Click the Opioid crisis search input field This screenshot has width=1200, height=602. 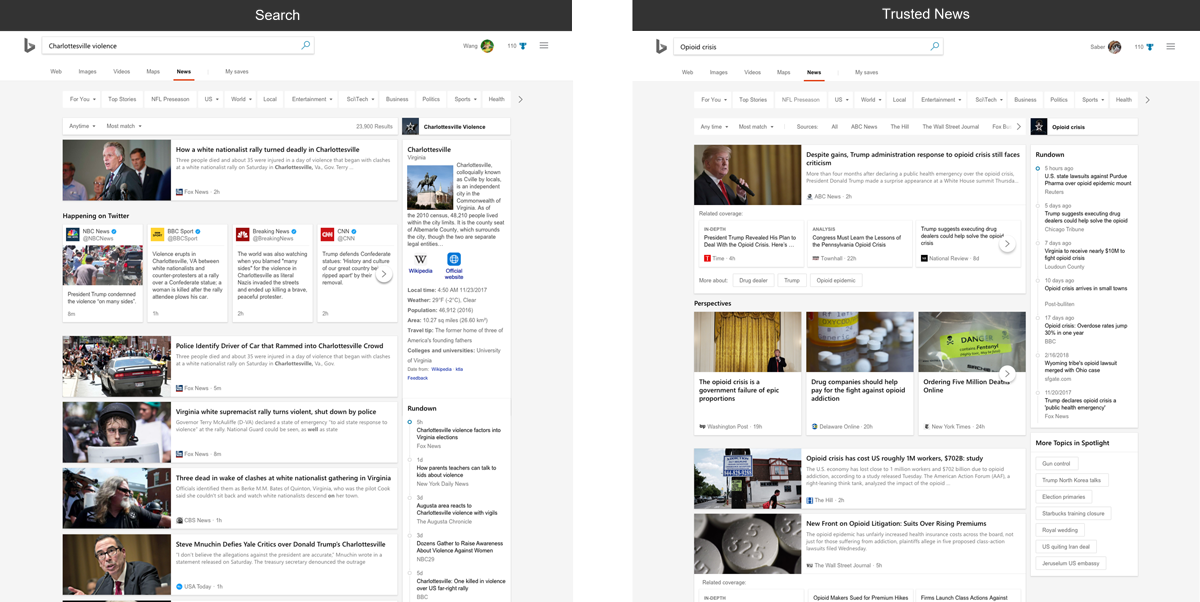pos(800,47)
